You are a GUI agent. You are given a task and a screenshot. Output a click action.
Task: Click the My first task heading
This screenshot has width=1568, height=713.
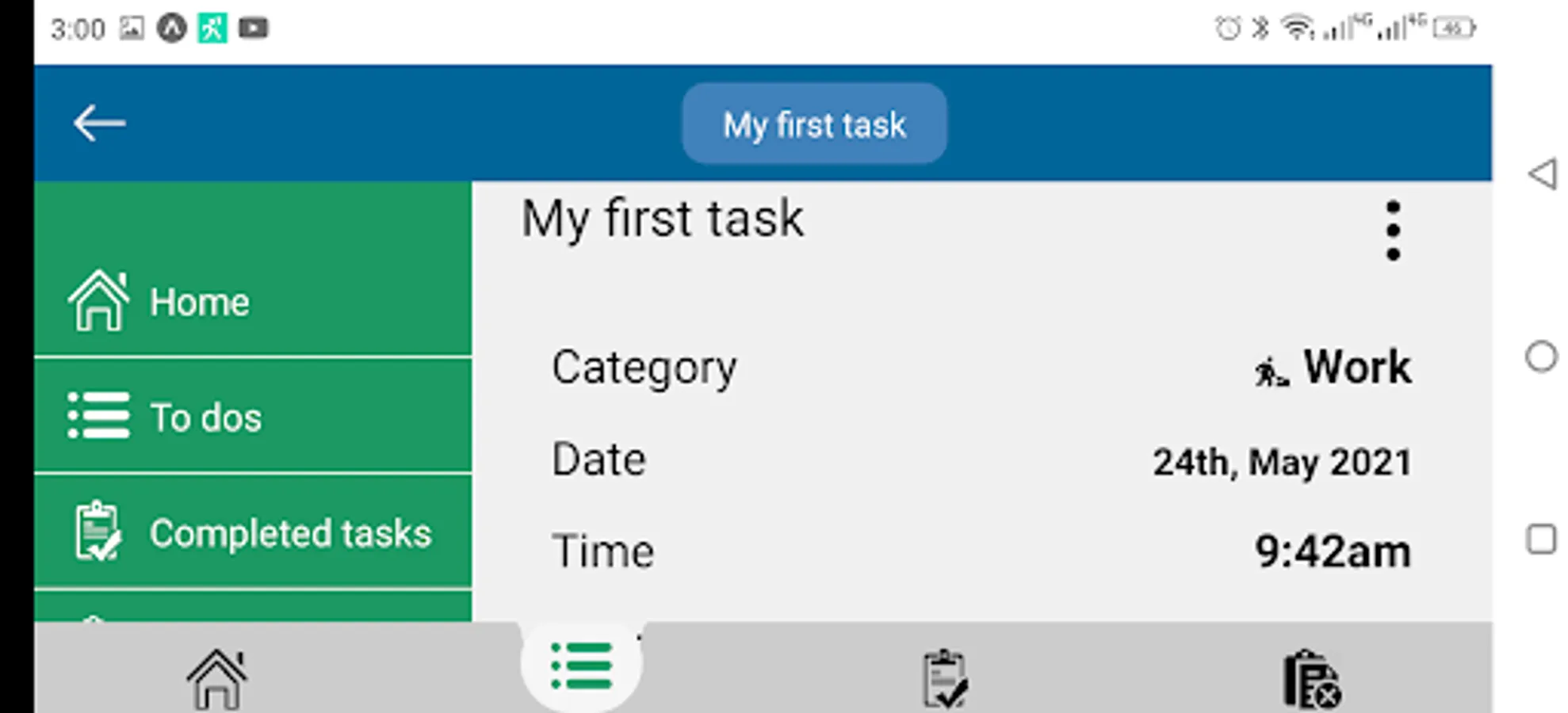pos(663,219)
